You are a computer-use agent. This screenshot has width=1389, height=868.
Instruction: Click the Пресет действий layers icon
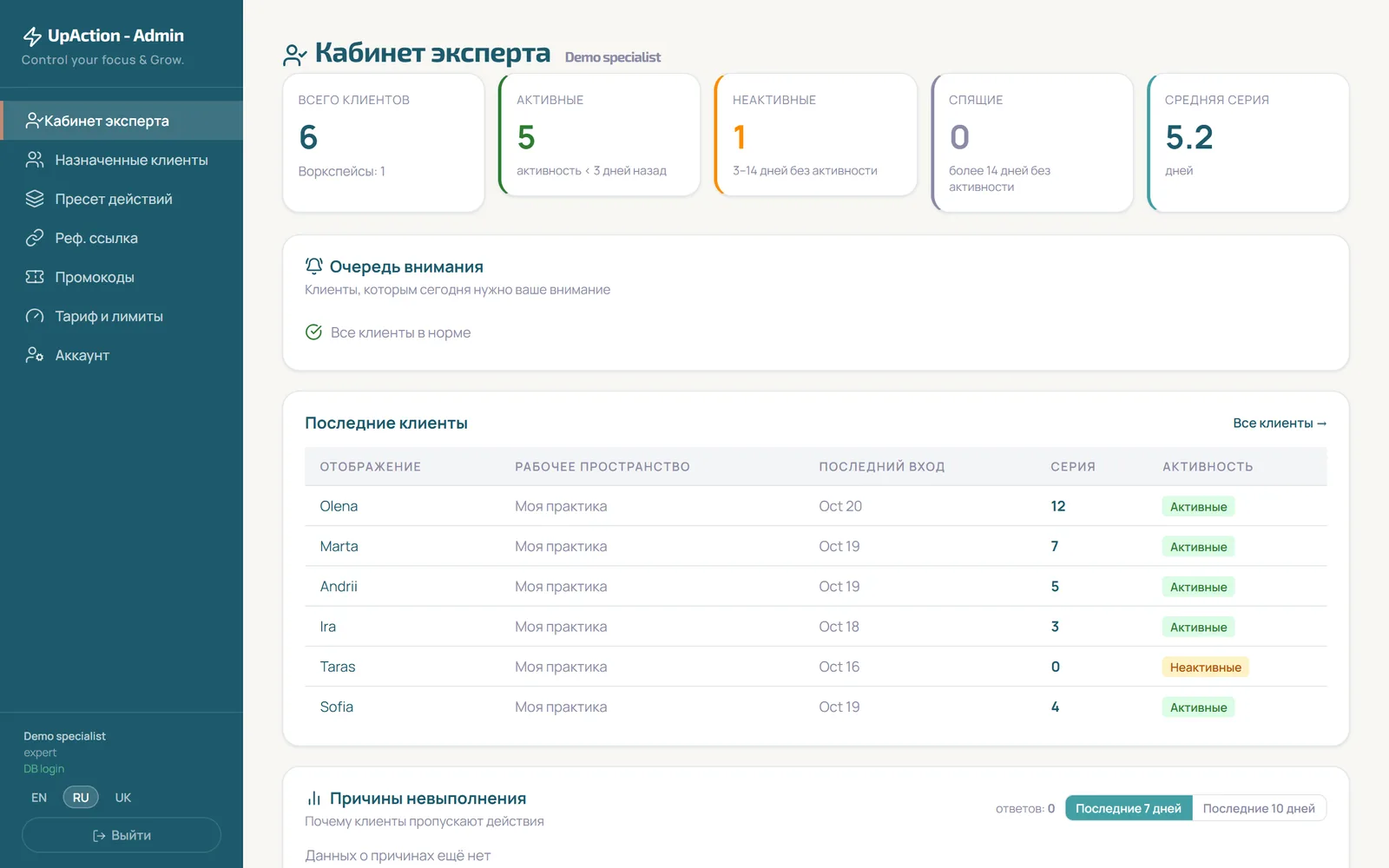(x=35, y=199)
